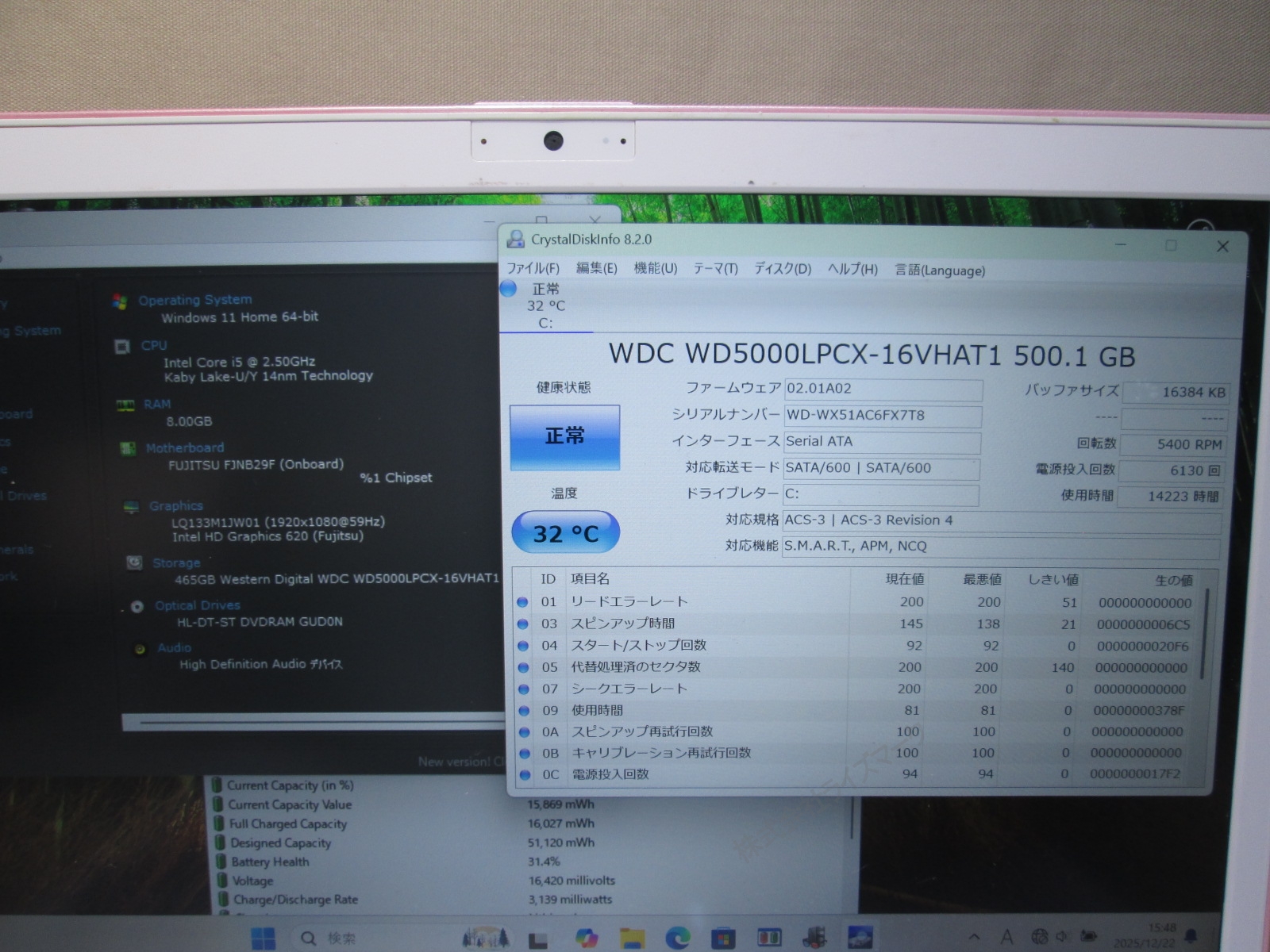1270x952 pixels.
Task: Click the 正常 health status button
Action: (x=564, y=437)
